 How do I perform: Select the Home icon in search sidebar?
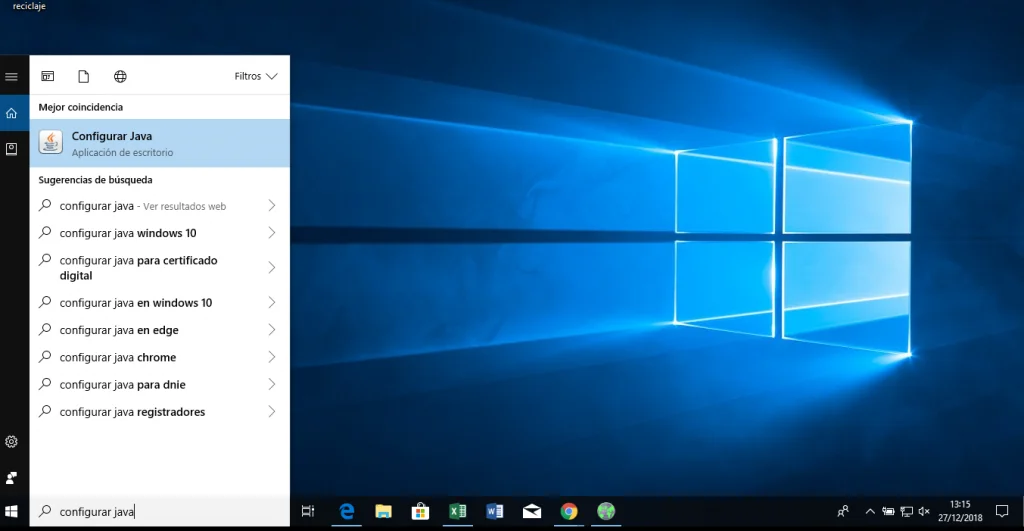click(11, 113)
